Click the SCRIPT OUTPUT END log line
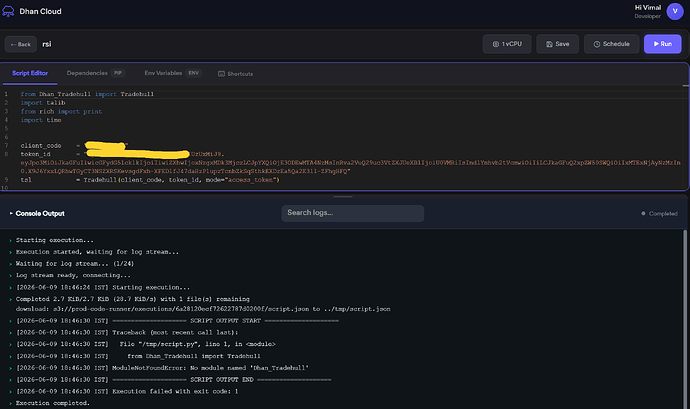Image resolution: width=690 pixels, height=409 pixels. pyautogui.click(x=173, y=380)
